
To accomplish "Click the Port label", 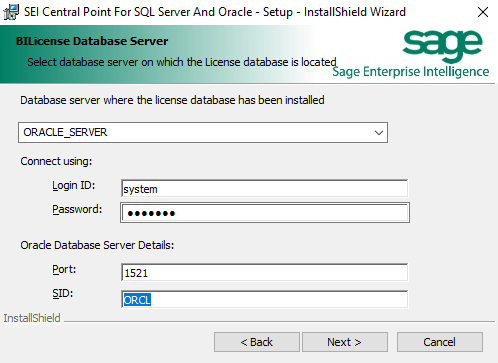I will (64, 269).
